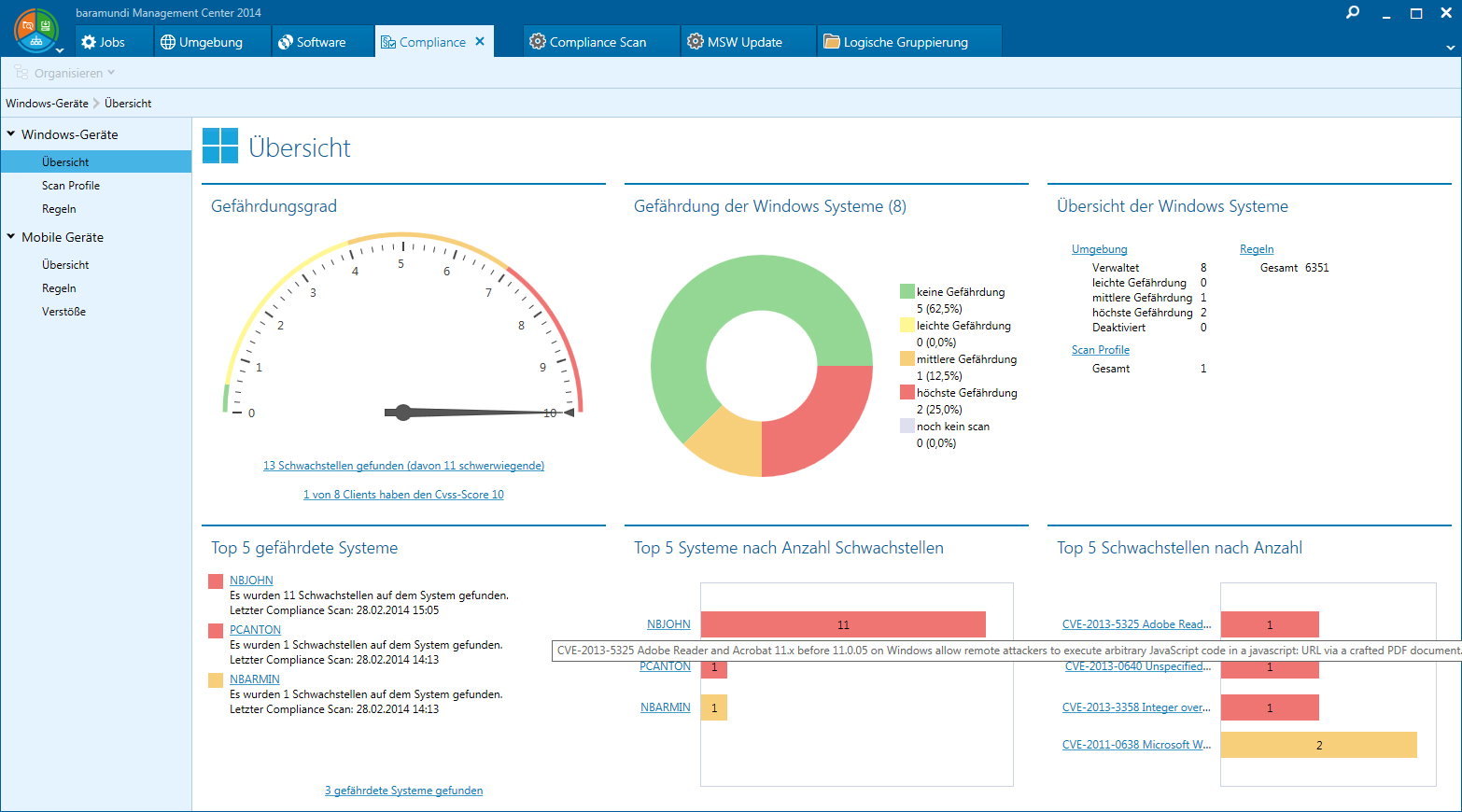1462x812 pixels.
Task: Click Windows-Geräte in the breadcrumb path
Action: pos(47,104)
